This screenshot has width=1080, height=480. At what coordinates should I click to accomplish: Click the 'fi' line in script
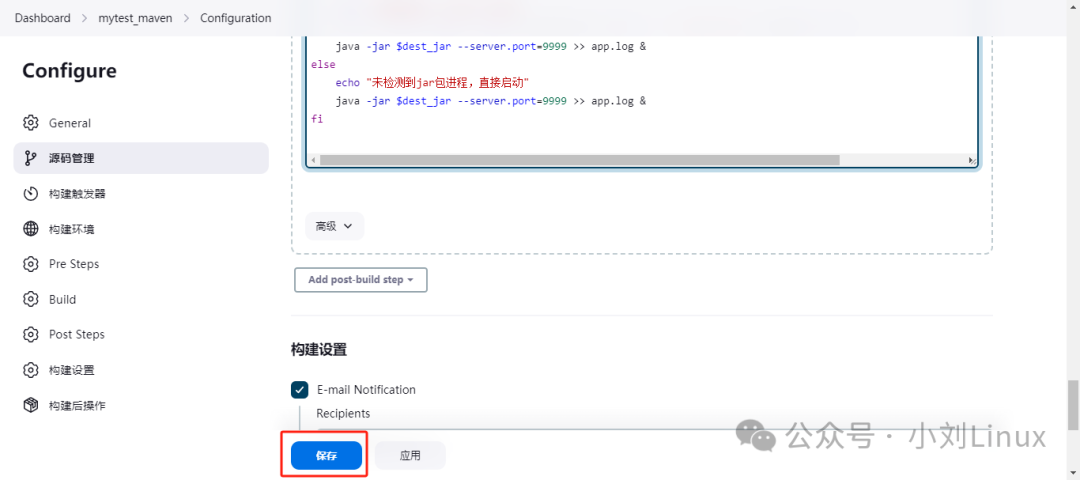click(x=317, y=119)
